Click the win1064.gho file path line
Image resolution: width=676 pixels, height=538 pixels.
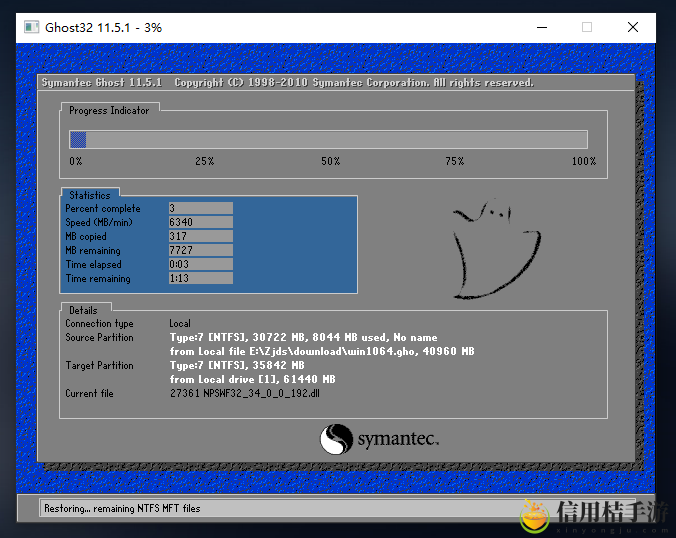[x=322, y=351]
